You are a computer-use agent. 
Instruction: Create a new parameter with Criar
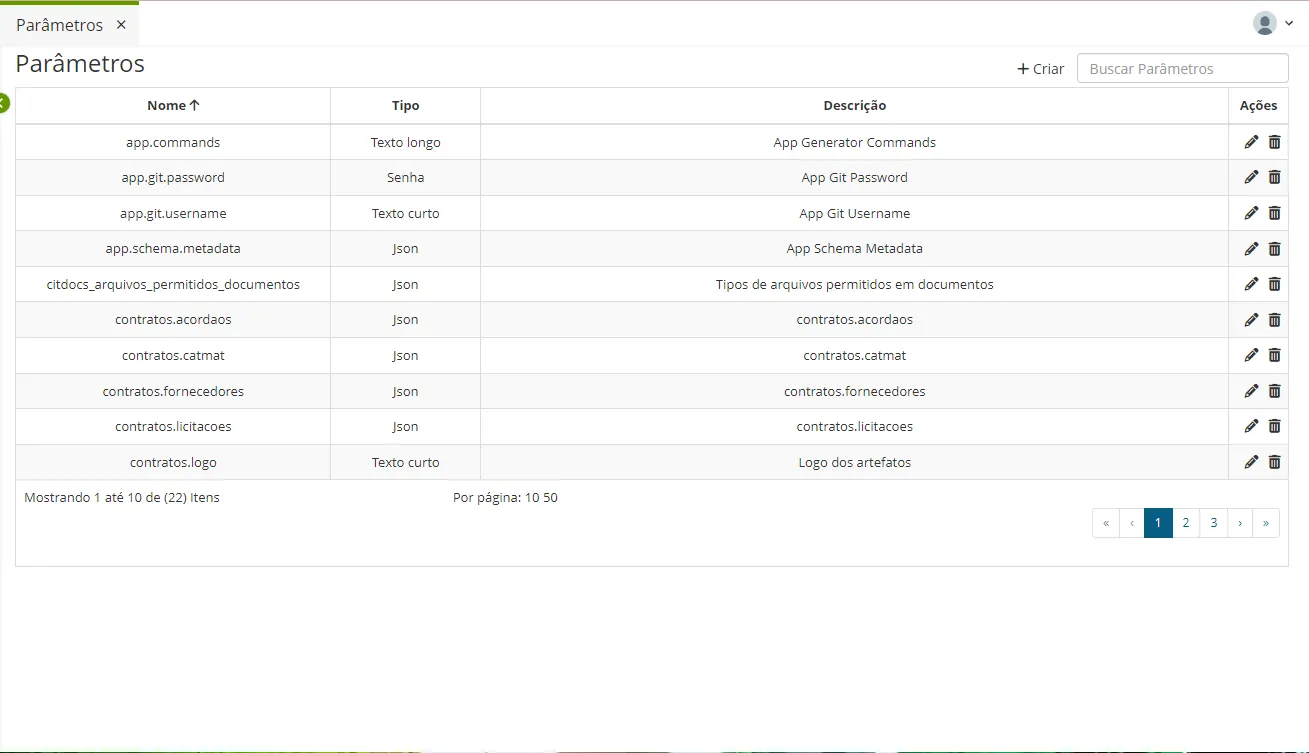pos(1041,69)
